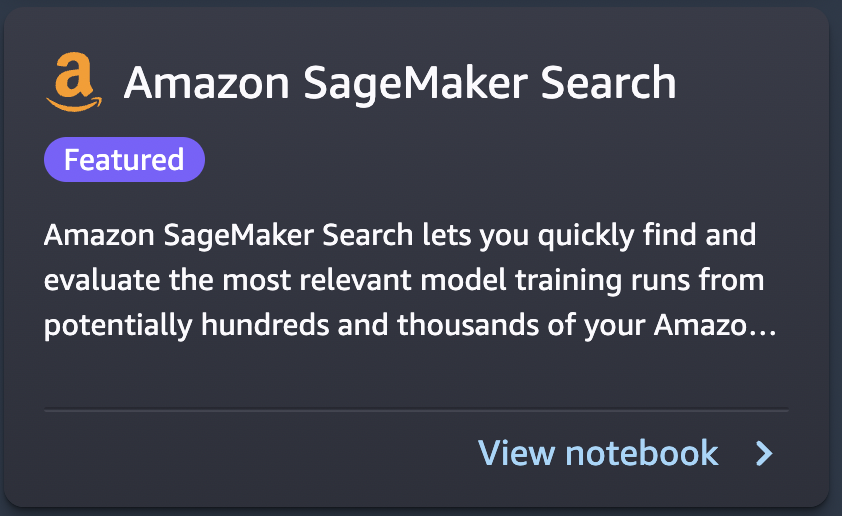
Task: Click the word "SageMaker" in the heading
Action: point(416,84)
